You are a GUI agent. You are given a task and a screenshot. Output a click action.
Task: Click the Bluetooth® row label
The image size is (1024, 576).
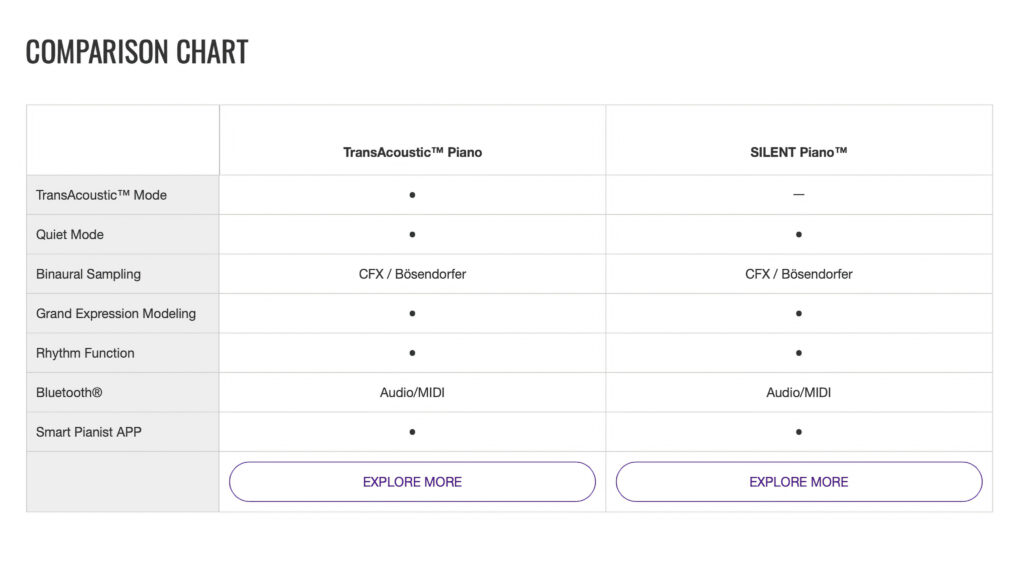69,392
